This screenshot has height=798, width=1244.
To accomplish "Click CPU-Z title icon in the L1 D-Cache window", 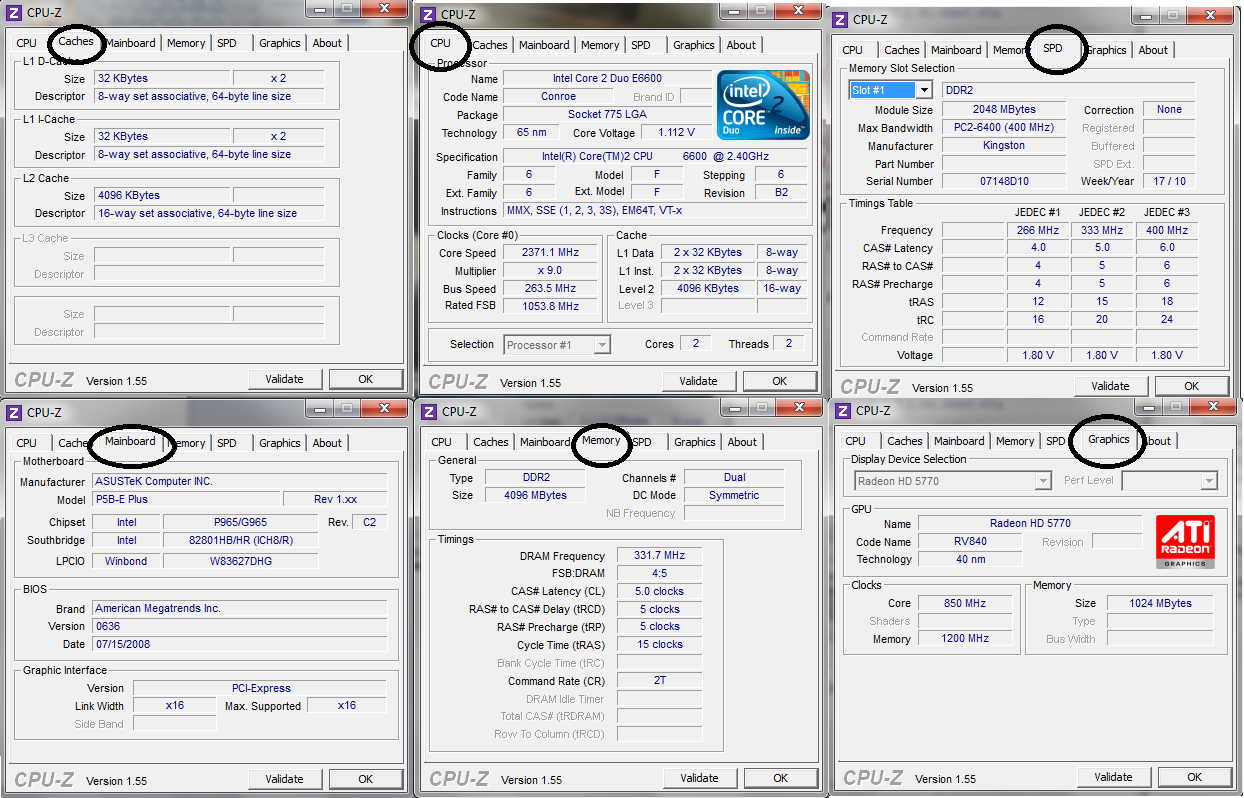I will pyautogui.click(x=15, y=12).
